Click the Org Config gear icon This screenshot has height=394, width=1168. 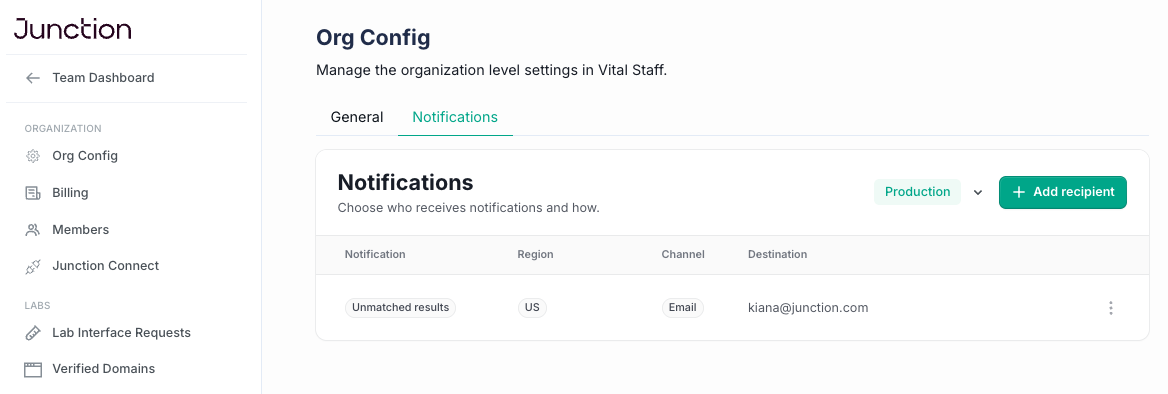click(33, 156)
